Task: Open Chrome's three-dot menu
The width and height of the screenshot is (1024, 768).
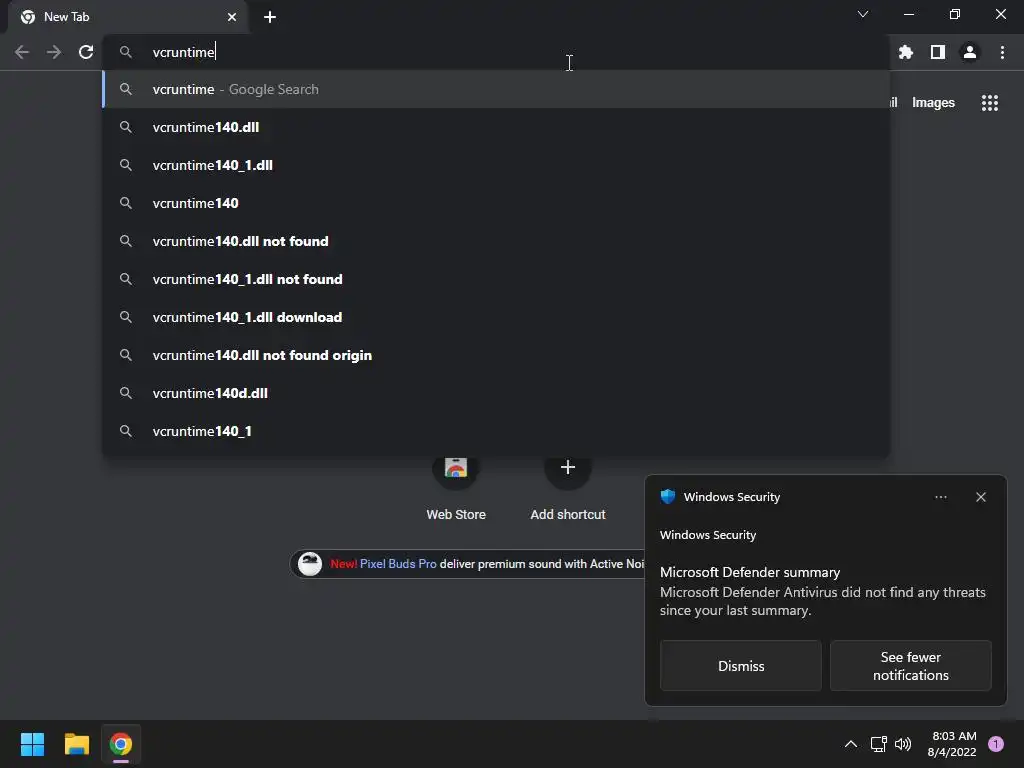Action: click(x=1002, y=52)
